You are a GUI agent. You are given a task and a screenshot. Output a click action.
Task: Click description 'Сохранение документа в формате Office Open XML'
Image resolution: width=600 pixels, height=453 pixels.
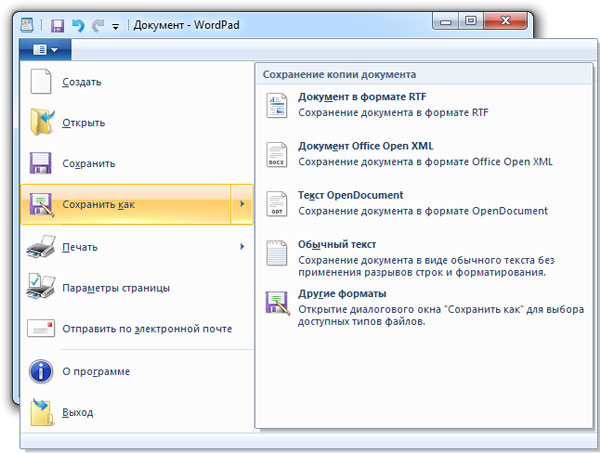(x=425, y=162)
